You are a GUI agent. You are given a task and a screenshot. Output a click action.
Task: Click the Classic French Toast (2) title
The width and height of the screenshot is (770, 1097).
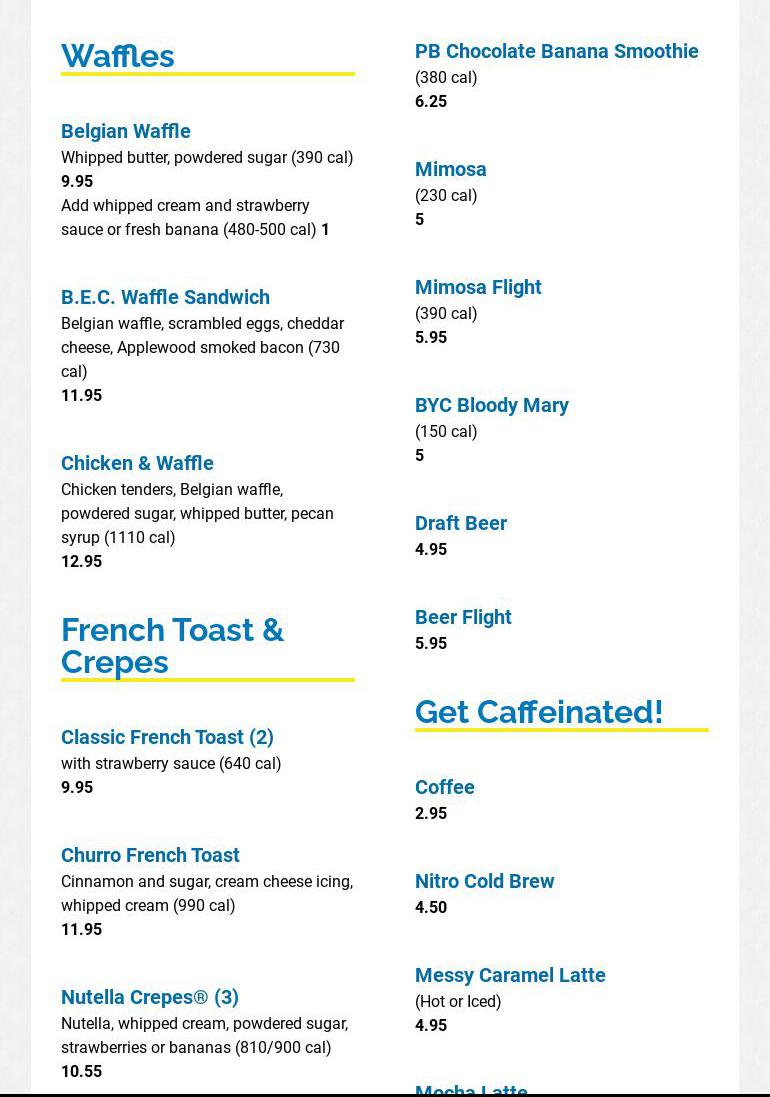(167, 737)
